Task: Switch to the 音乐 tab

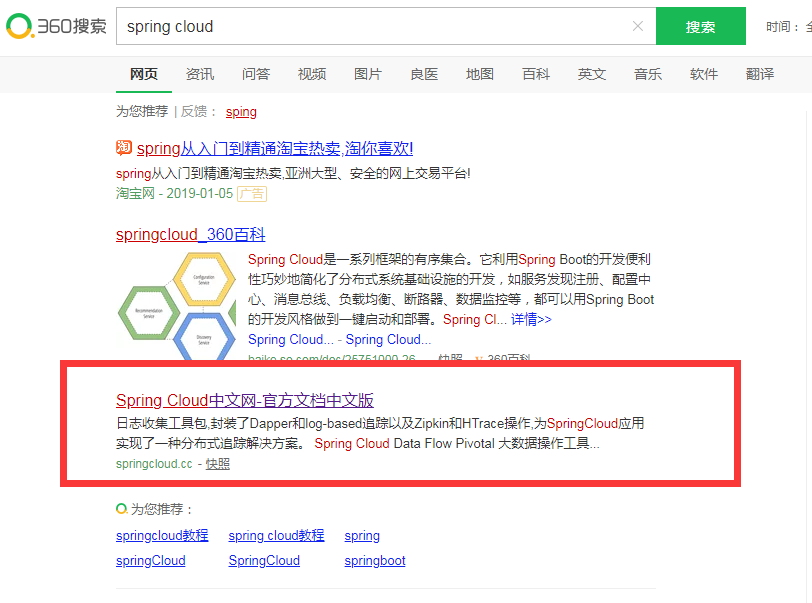Action: pos(648,74)
